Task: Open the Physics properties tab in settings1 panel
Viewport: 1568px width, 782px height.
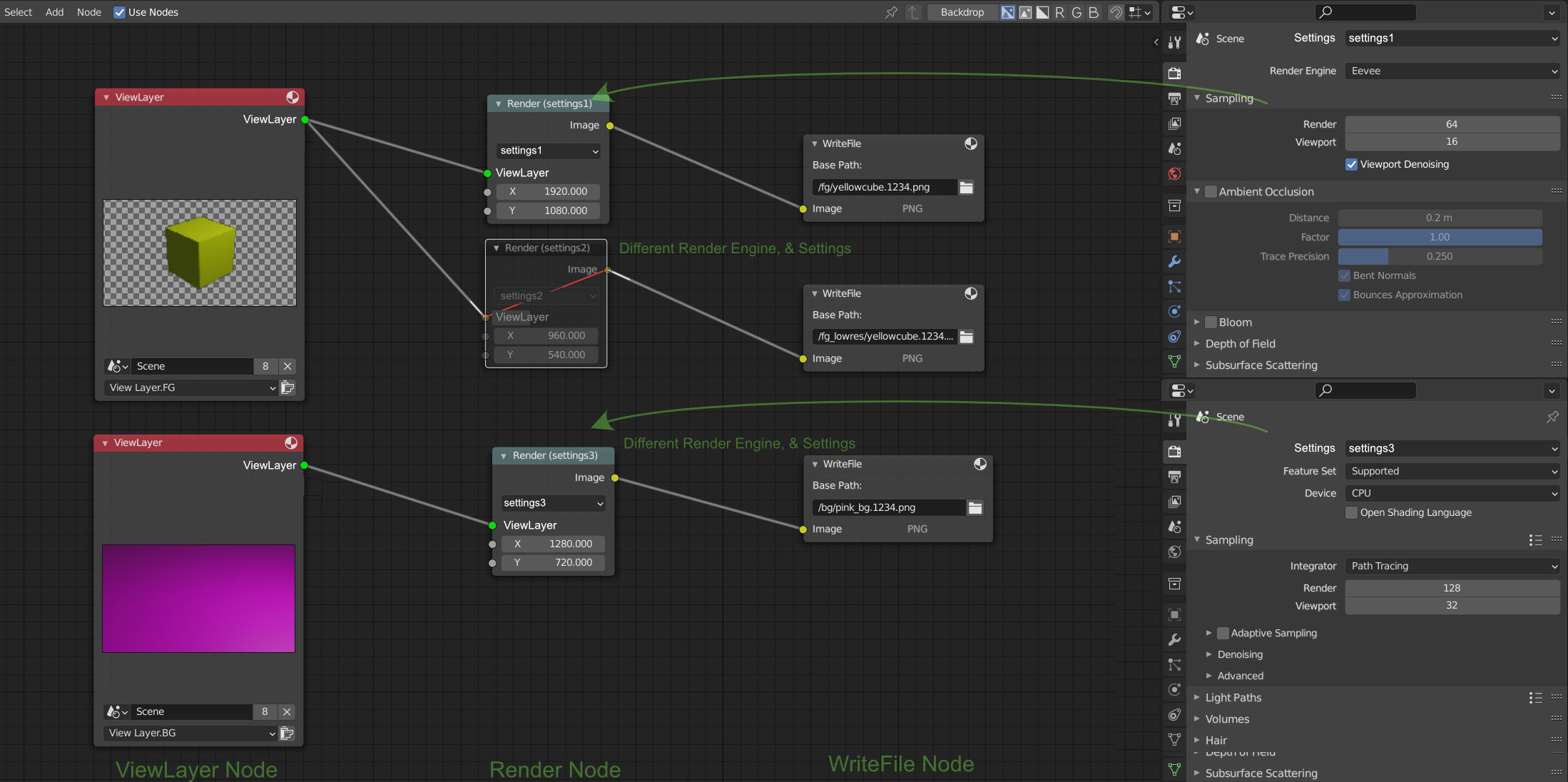Action: 1174,311
